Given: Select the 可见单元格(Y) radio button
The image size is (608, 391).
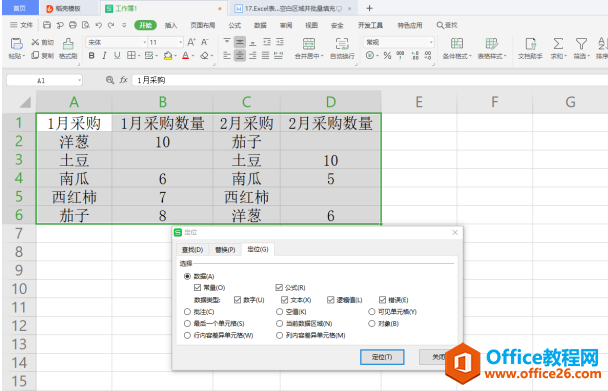Looking at the screenshot, I should point(371,311).
